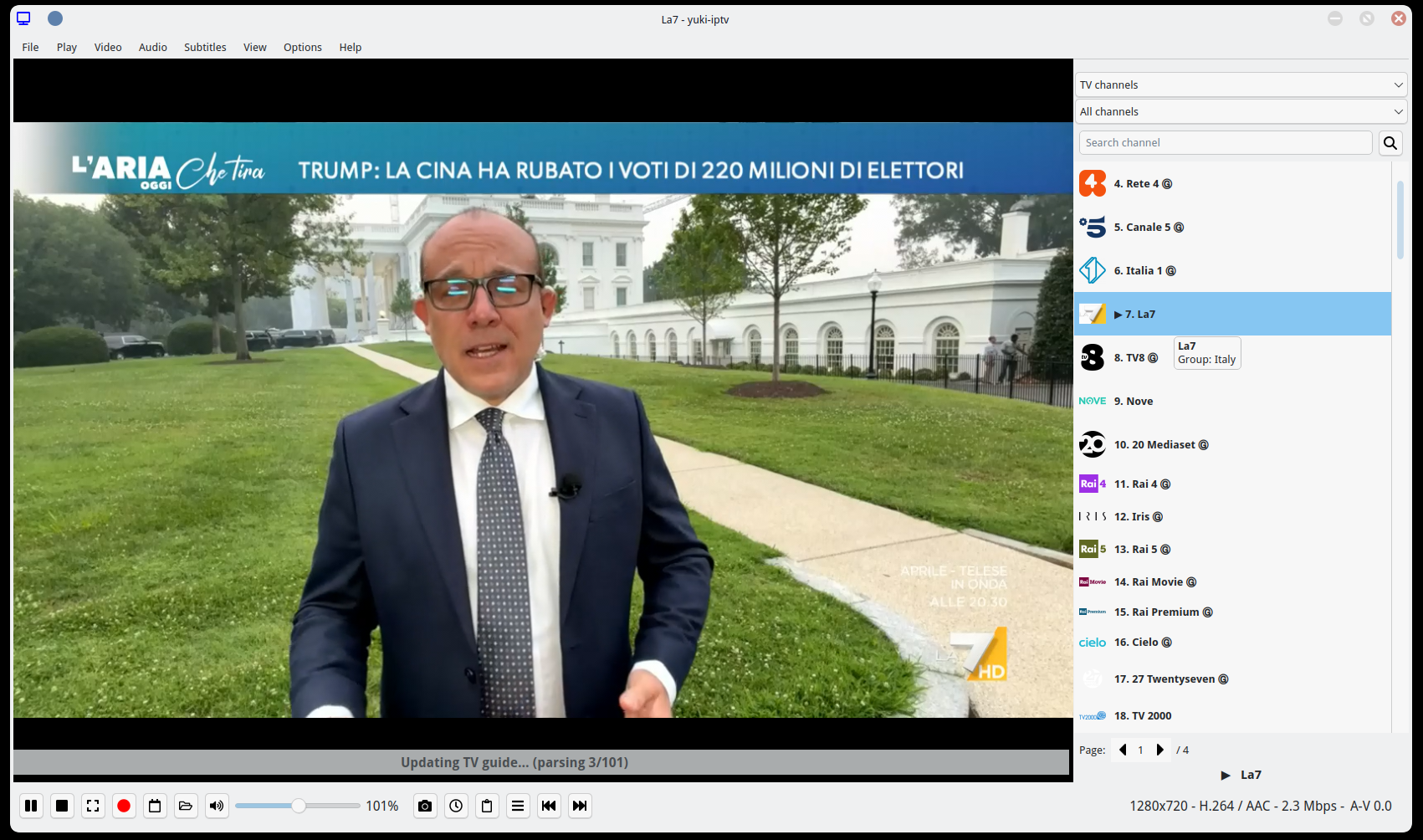The width and height of the screenshot is (1423, 840).
Task: Open the Audio menu
Action: point(153,48)
